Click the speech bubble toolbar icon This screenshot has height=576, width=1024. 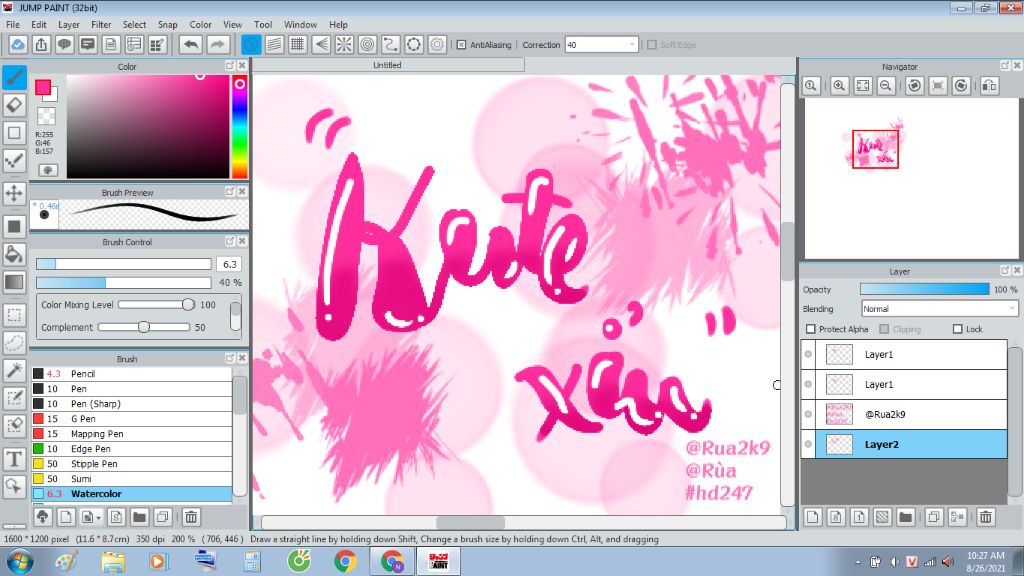[64, 44]
